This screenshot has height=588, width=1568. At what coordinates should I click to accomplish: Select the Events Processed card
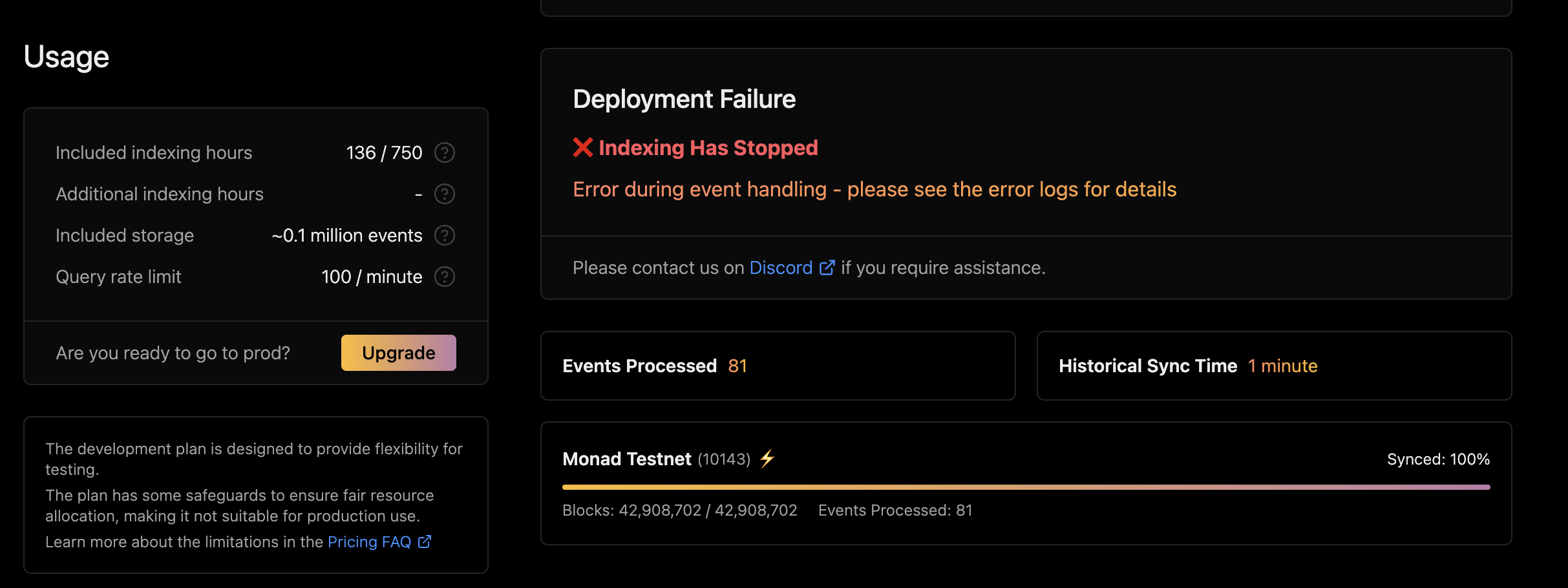point(778,366)
